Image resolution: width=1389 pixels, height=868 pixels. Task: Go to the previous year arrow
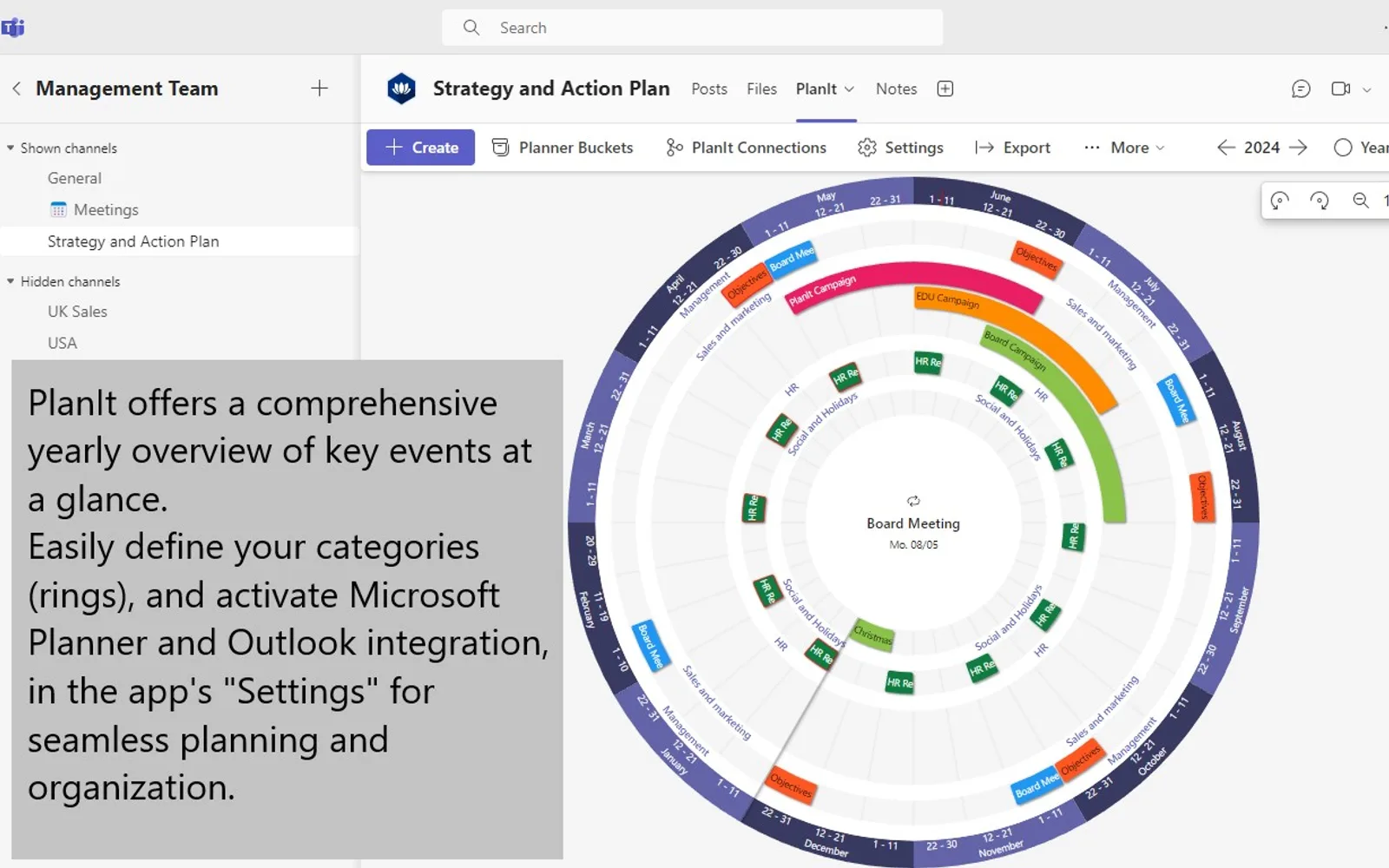[x=1226, y=148]
